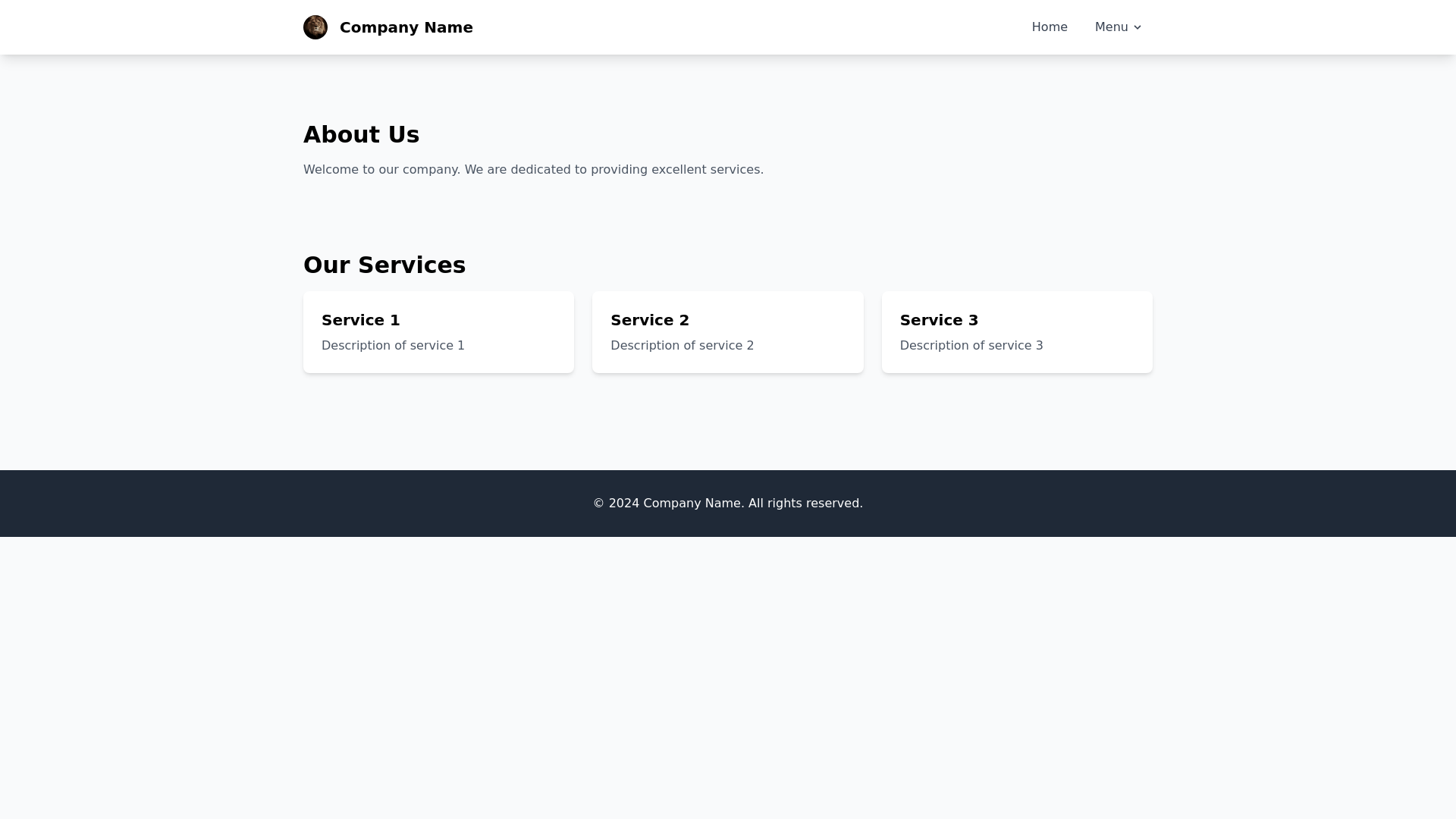
Task: Select the description text of Service 1
Action: (393, 345)
